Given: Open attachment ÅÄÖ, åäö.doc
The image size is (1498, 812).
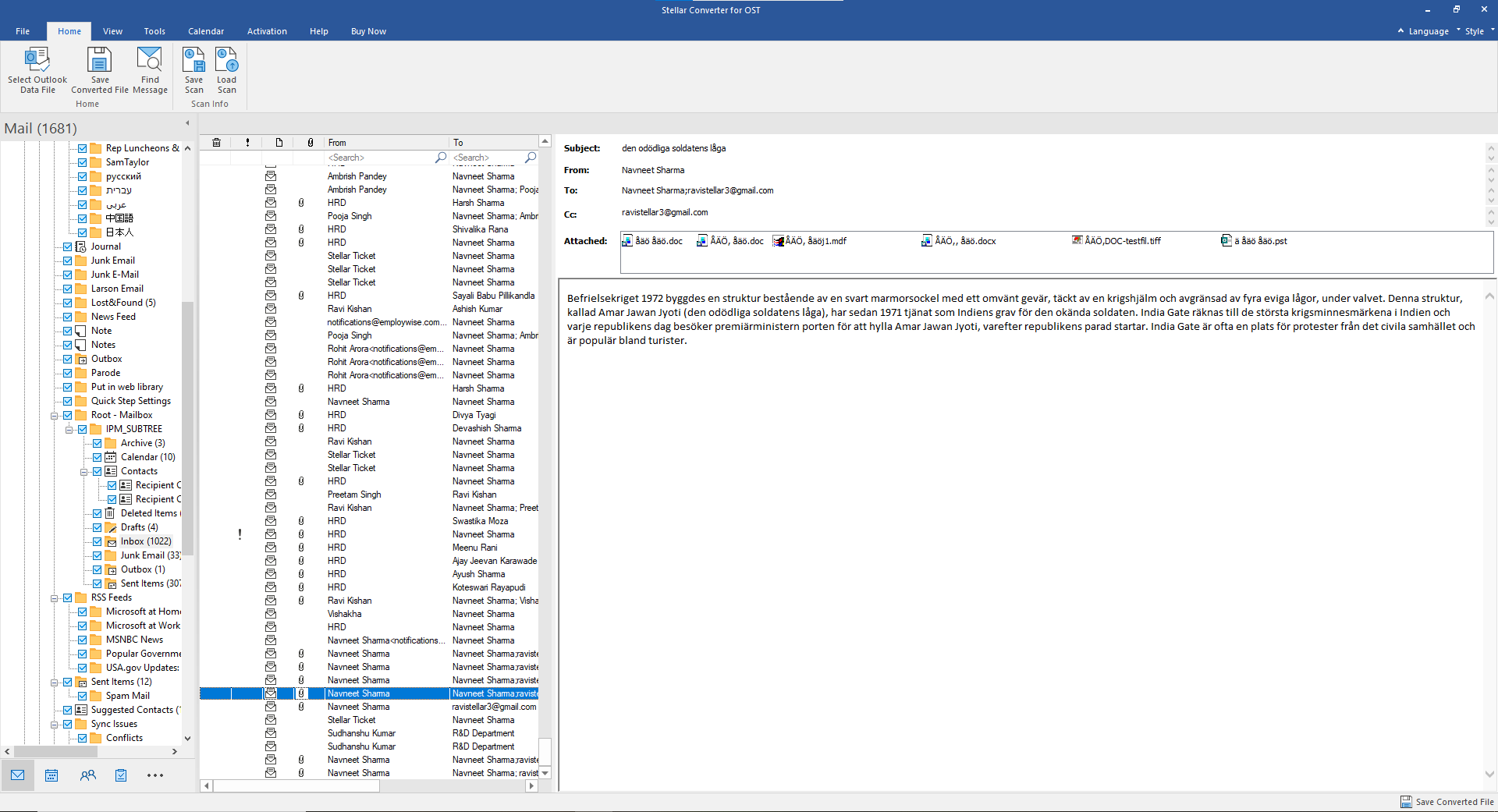Looking at the screenshot, I should 730,241.
